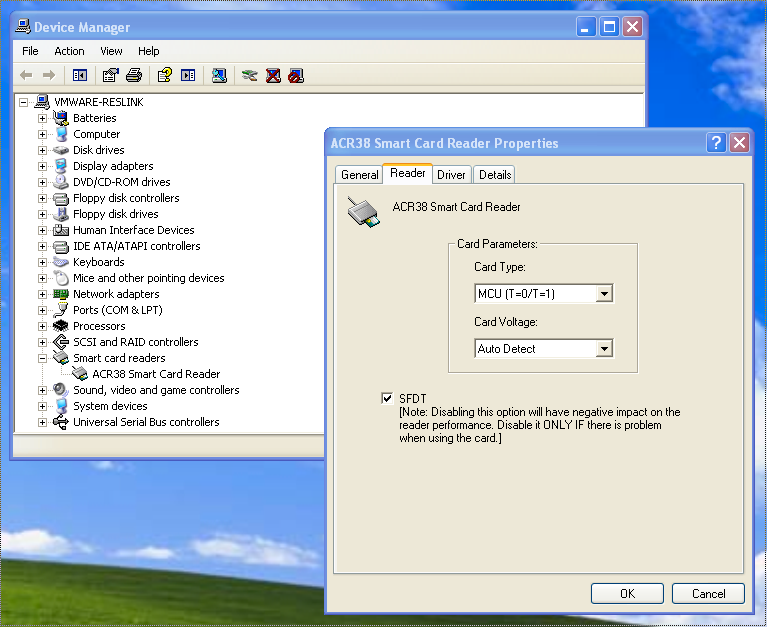The height and width of the screenshot is (627, 767).
Task: Click the Back arrow toolbar icon
Action: pyautogui.click(x=26, y=75)
